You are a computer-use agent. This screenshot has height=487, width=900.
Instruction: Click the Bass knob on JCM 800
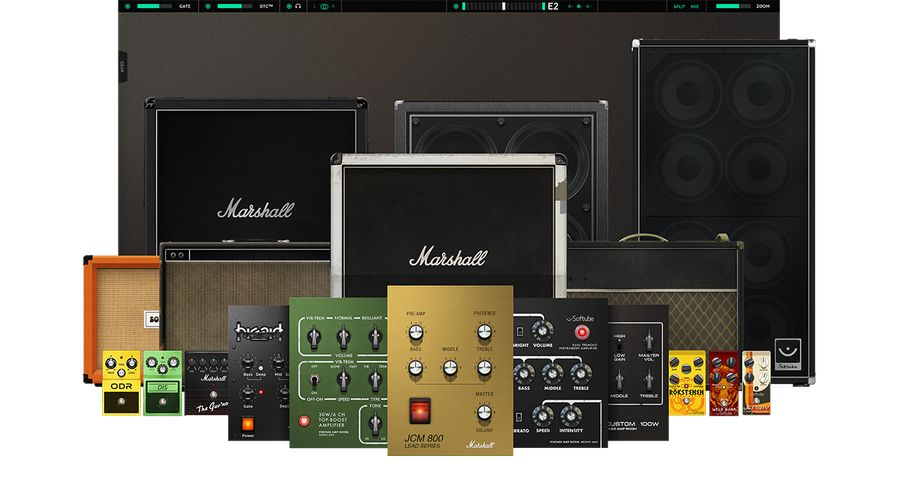416,369
